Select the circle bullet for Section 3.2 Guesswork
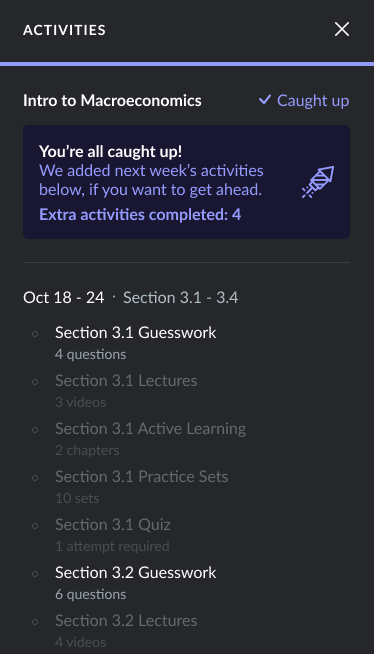The image size is (374, 654). point(35,573)
